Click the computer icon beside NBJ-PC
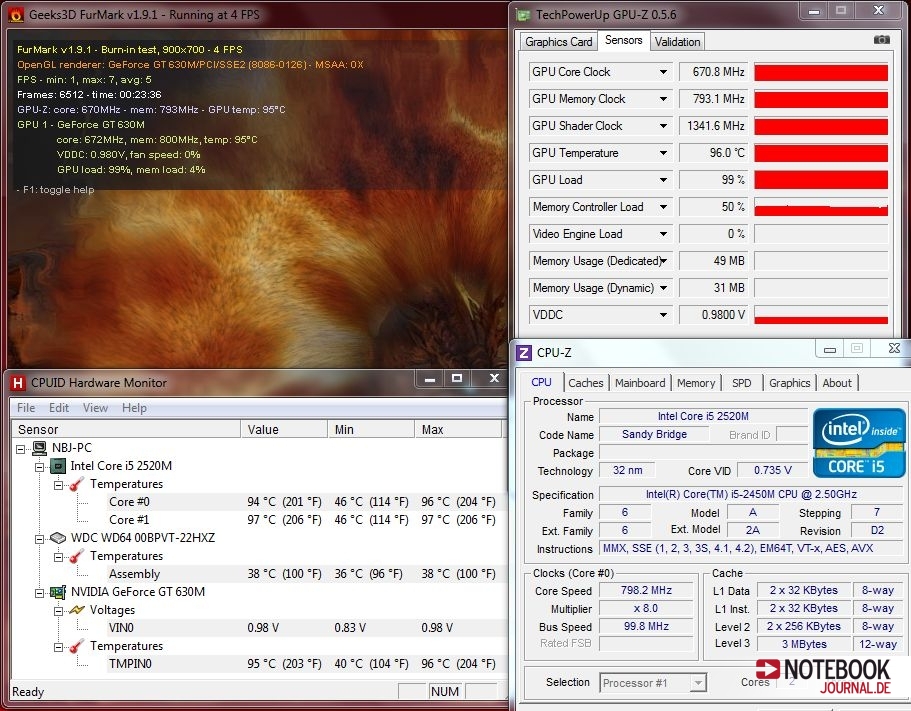Viewport: 911px width, 711px height. tap(40, 448)
